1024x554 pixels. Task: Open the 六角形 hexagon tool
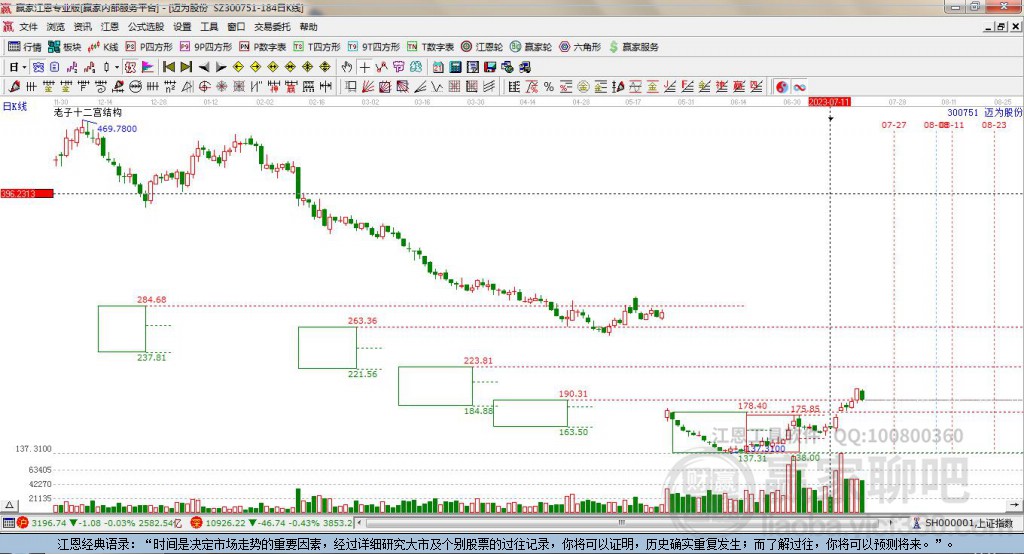pos(580,47)
